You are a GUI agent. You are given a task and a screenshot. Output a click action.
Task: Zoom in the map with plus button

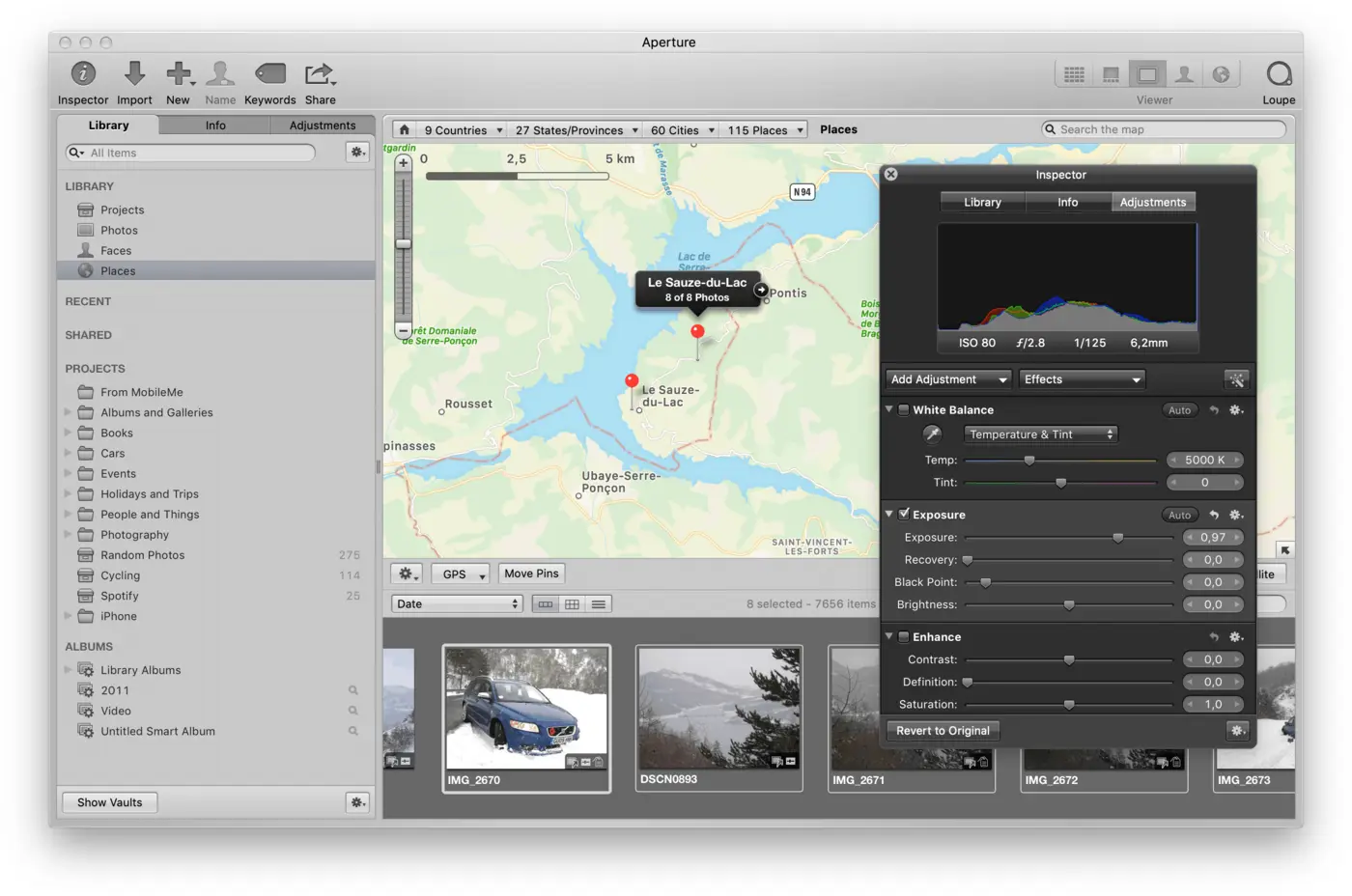pyautogui.click(x=404, y=163)
